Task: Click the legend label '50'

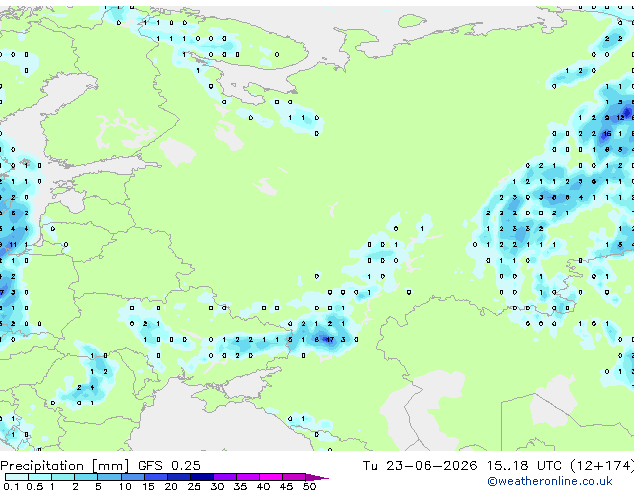Action: point(309,486)
